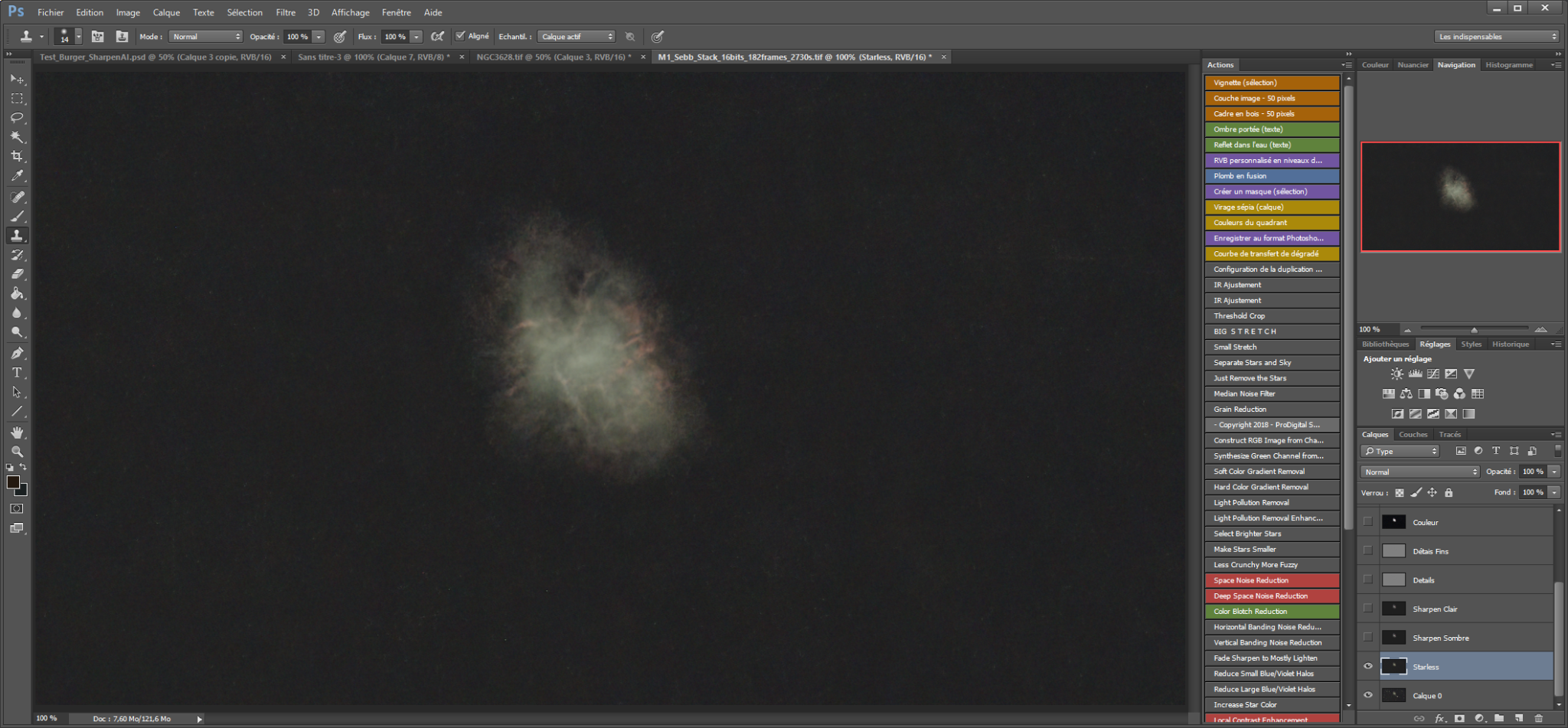Run the Space Noise Reduction action
This screenshot has width=1568, height=728.
[x=1271, y=580]
